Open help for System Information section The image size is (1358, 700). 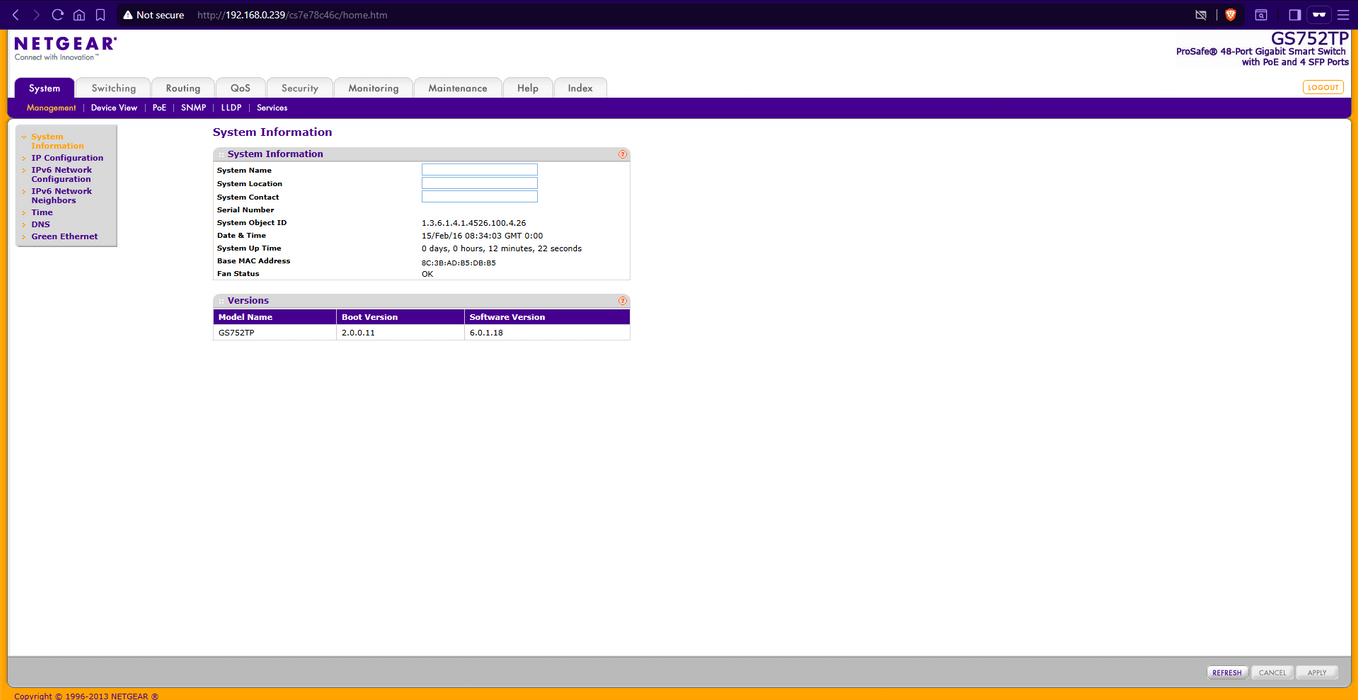622,154
